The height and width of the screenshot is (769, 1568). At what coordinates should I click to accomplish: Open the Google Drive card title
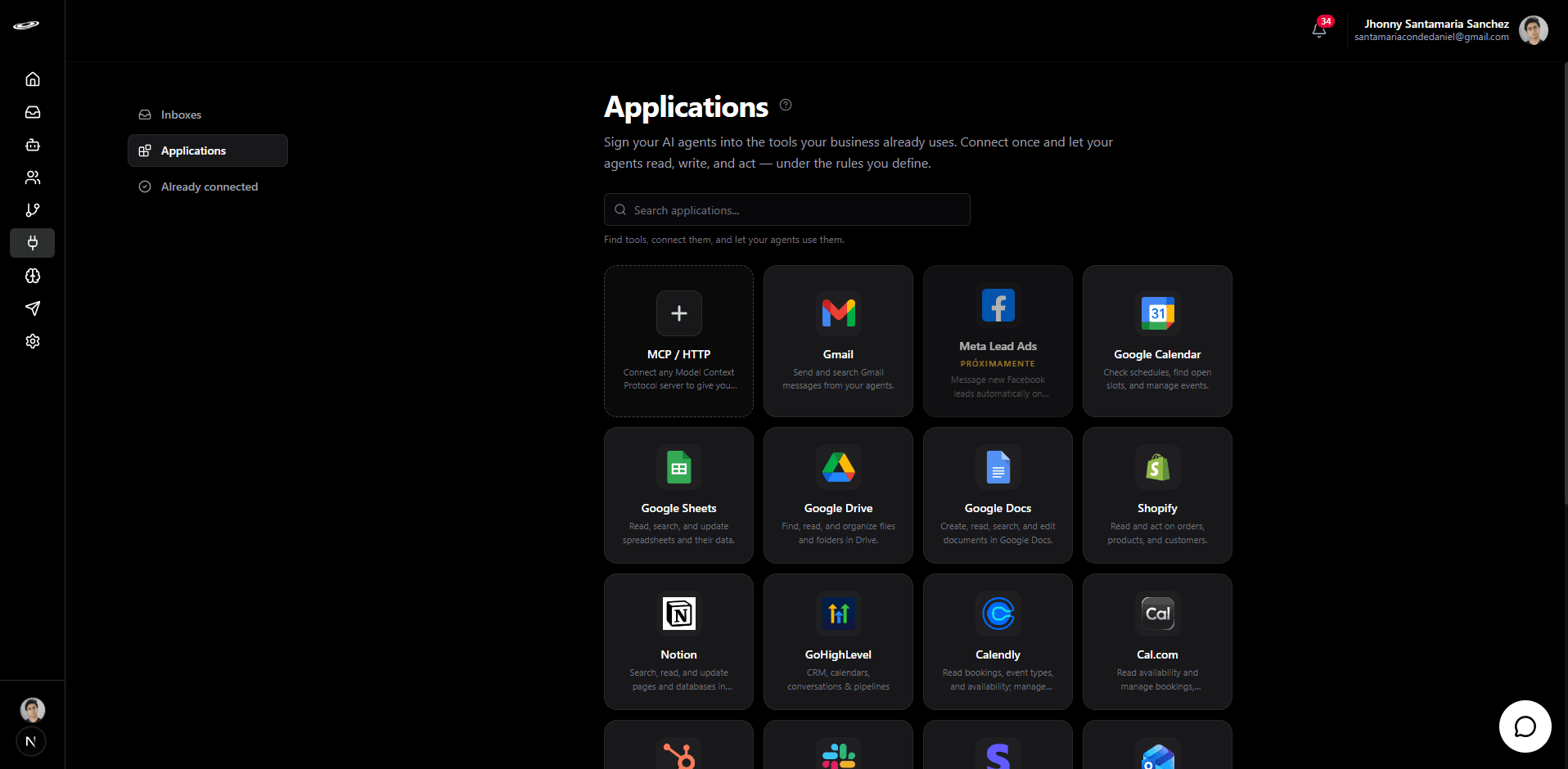click(x=839, y=508)
